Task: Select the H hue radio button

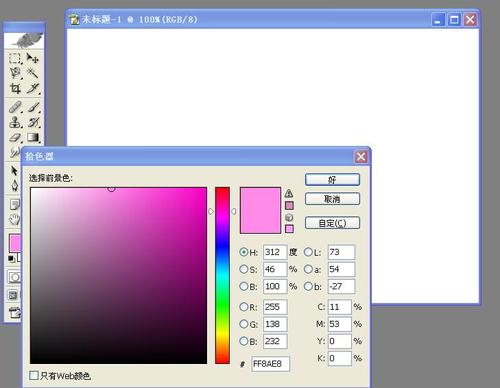Action: 244,252
